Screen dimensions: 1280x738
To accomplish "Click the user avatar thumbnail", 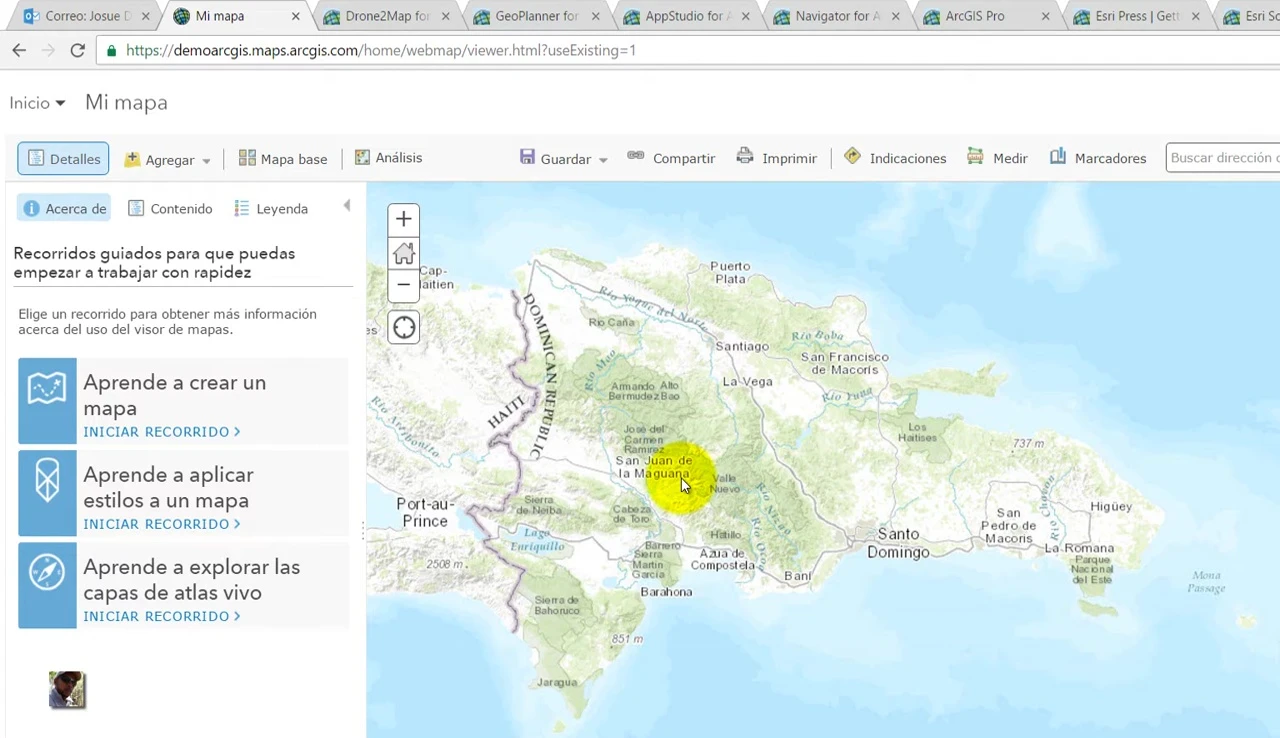I will (67, 690).
